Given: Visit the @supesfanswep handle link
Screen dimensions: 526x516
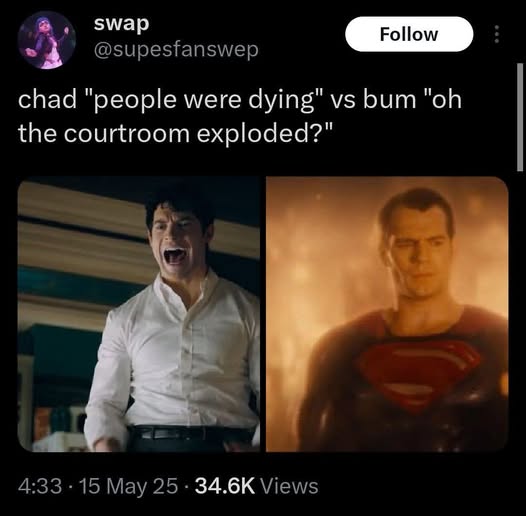Looking at the screenshot, I should coord(176,50).
